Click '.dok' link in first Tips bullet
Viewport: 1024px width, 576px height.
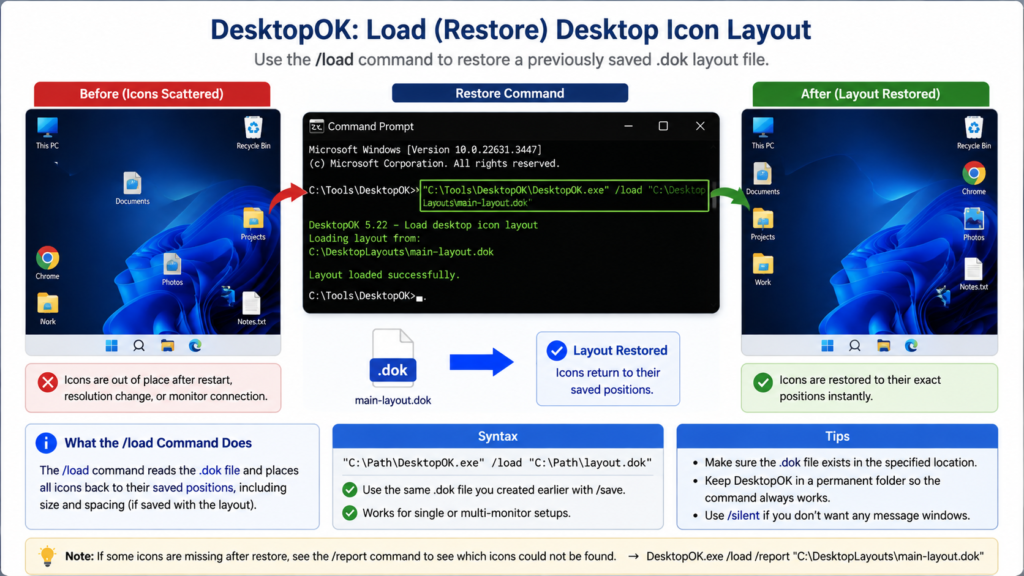[x=790, y=462]
